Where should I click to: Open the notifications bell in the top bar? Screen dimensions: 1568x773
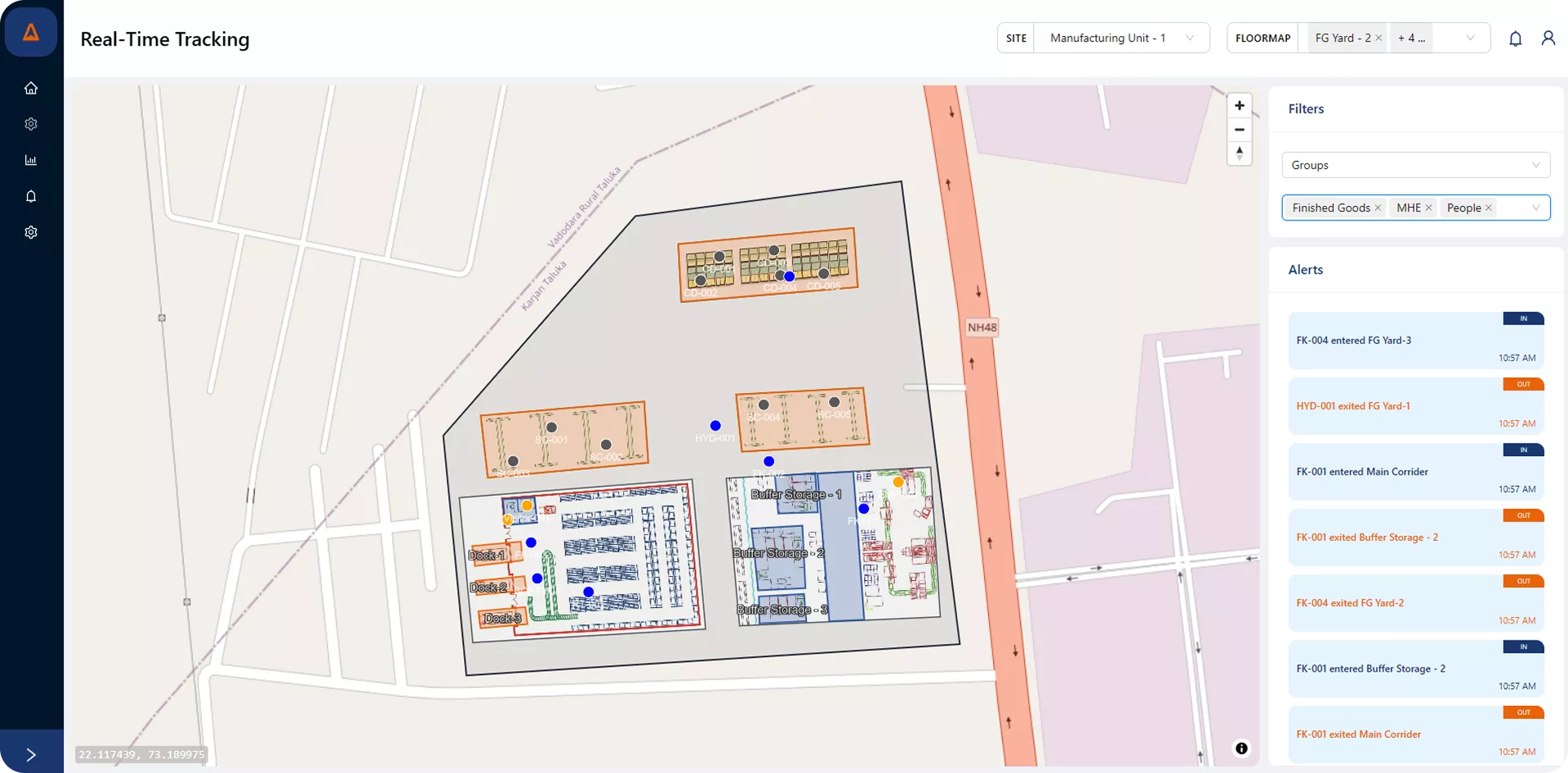(1516, 38)
